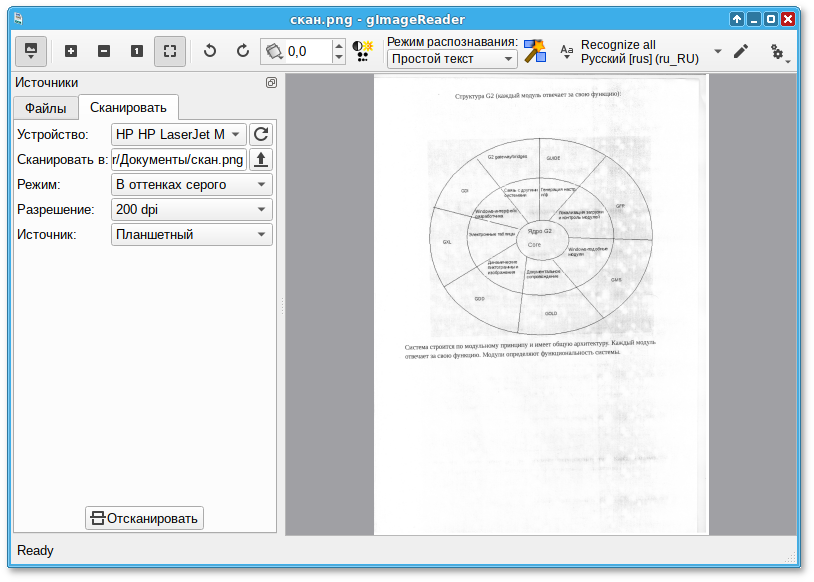Minimize the gImageReader window

[754, 19]
